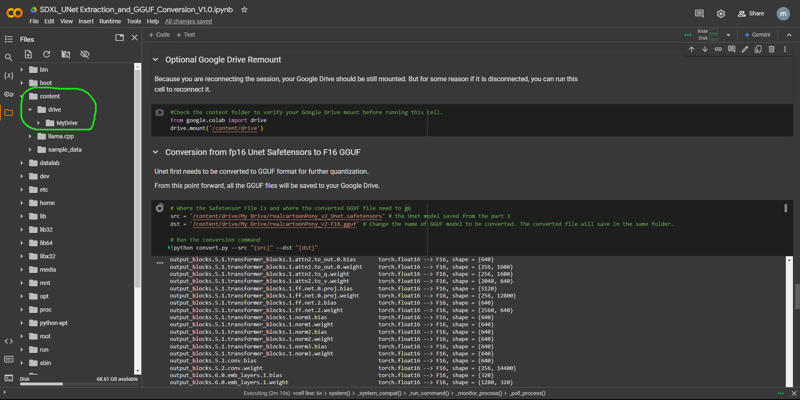Open the search icon in left sidebar
Viewport: 800px width, 400px height.
9,57
